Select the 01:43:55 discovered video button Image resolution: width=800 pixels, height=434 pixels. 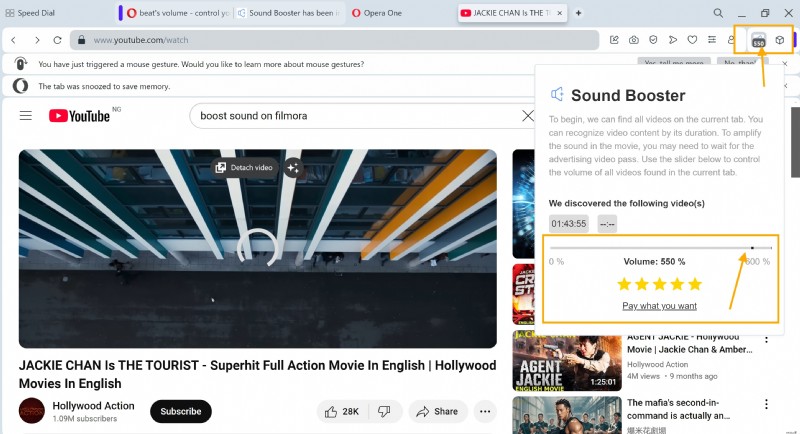click(x=569, y=224)
